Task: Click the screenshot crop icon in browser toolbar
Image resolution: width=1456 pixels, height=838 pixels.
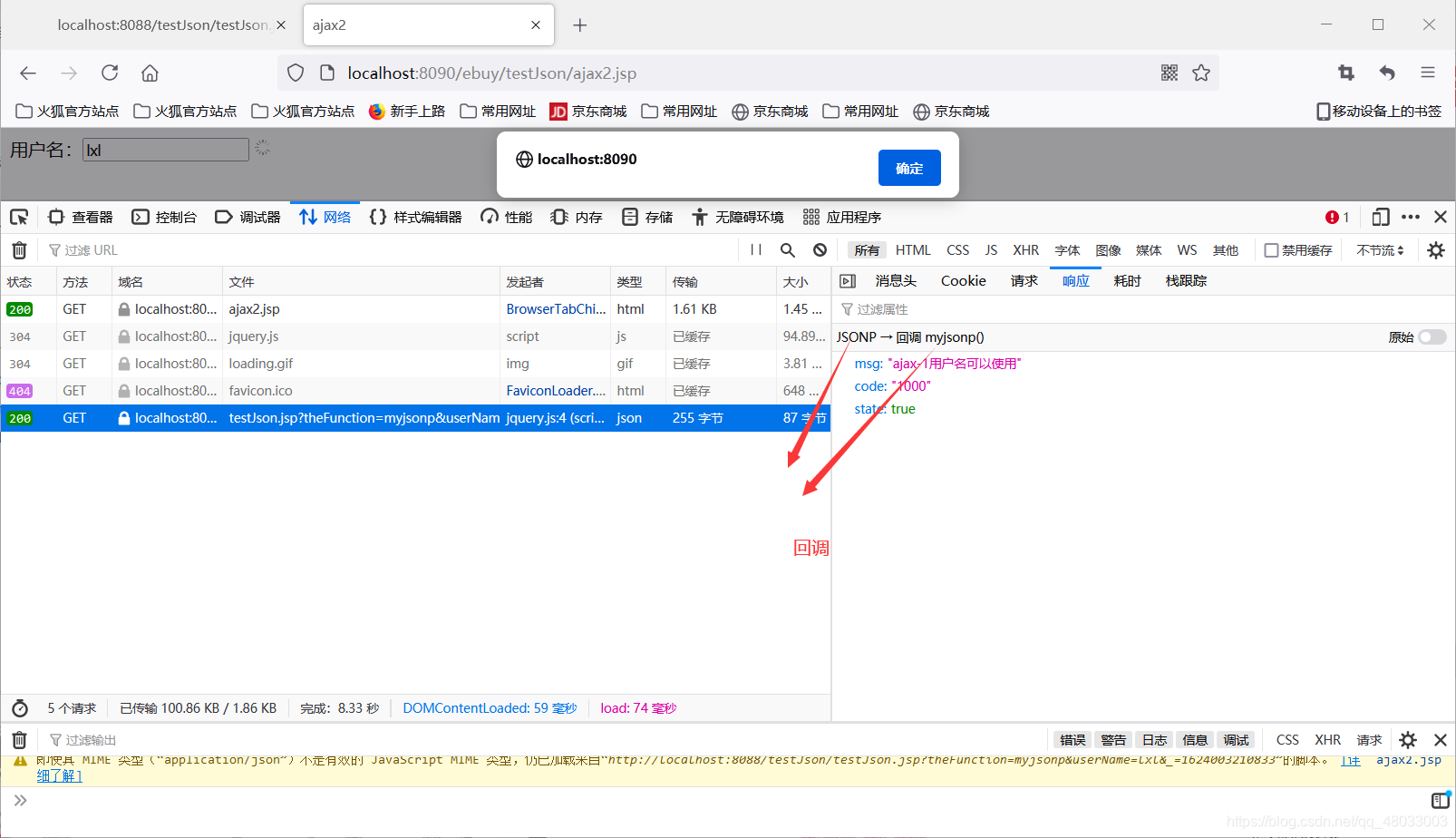Action: (x=1346, y=73)
